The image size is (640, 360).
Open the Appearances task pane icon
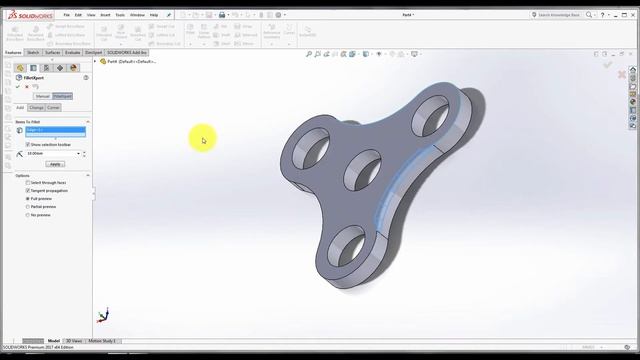coord(633,102)
